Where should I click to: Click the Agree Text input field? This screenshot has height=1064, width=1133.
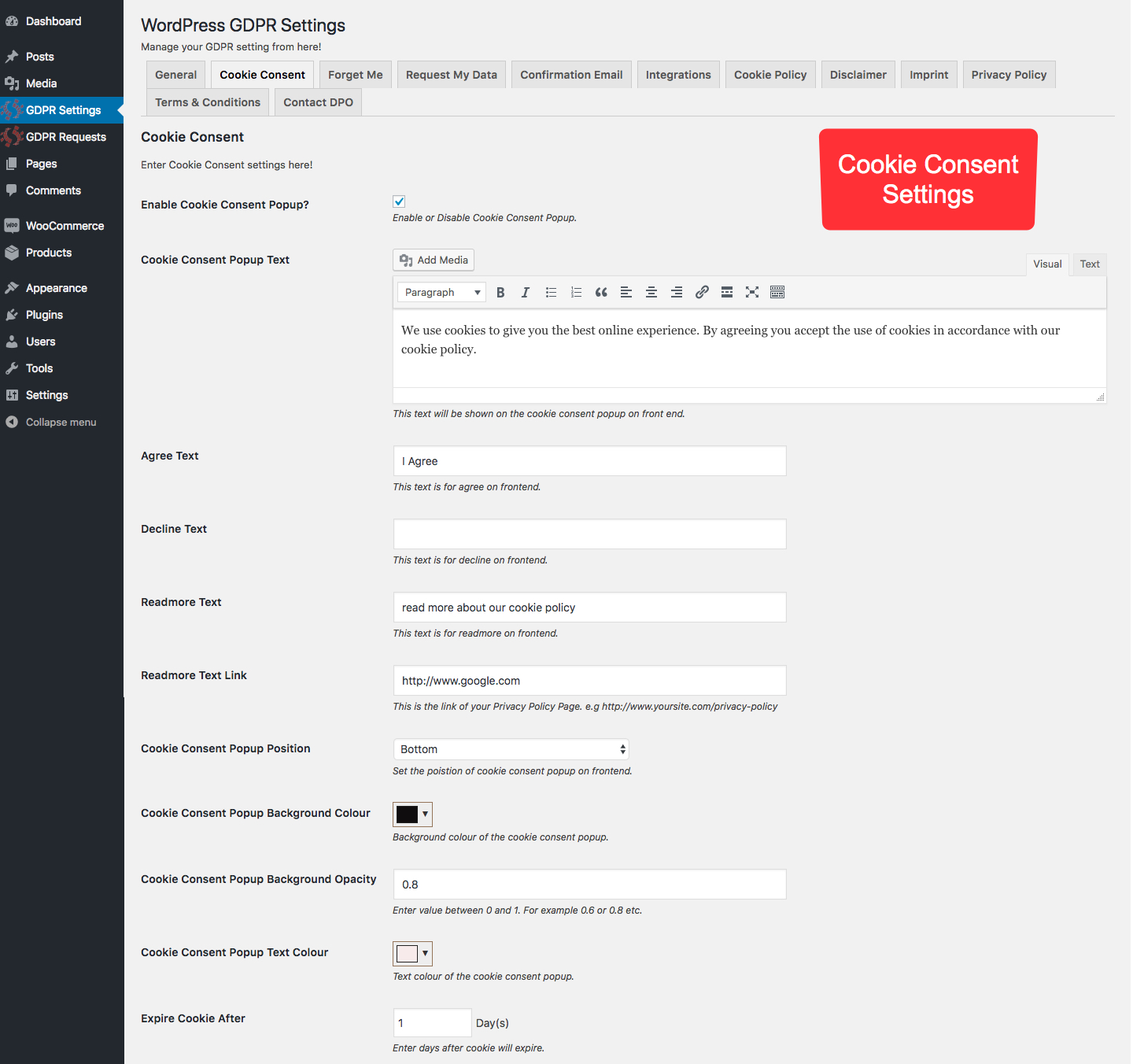tap(589, 461)
